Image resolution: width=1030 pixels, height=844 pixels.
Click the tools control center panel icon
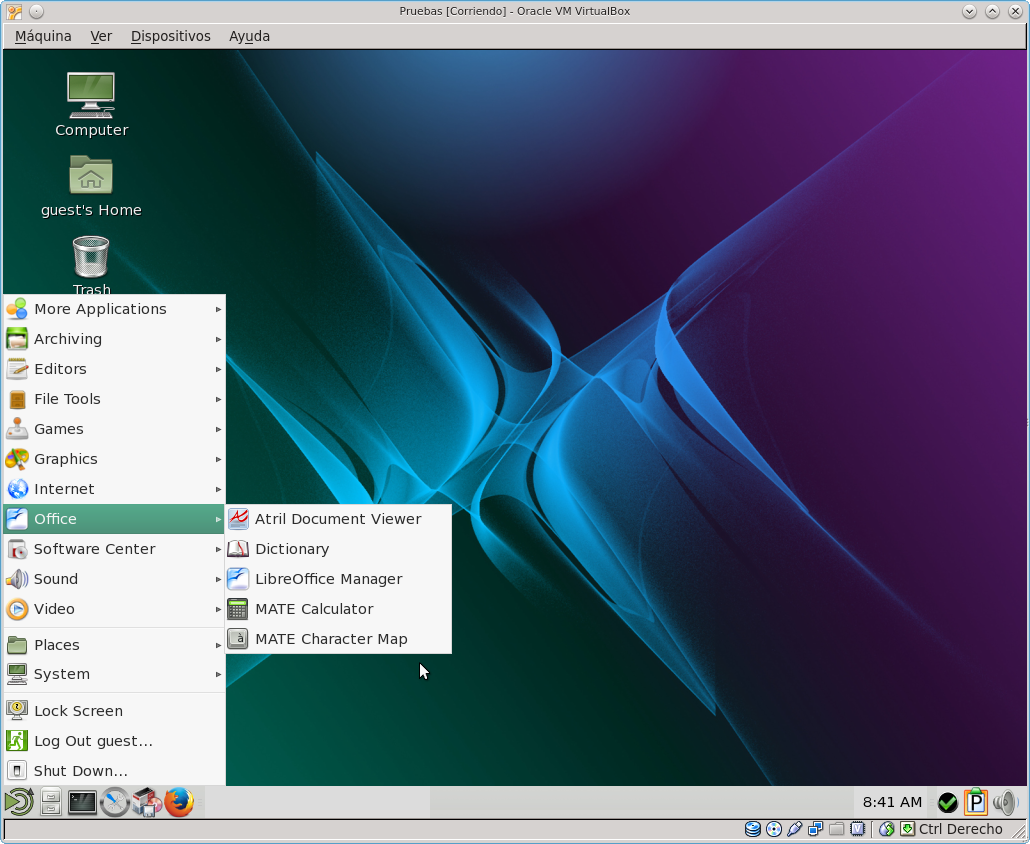pos(115,802)
